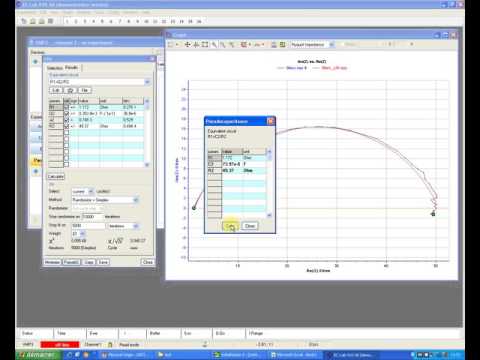Toggle the R2 parameter checkbox
The height and width of the screenshot is (360, 480).
[x=66, y=126]
